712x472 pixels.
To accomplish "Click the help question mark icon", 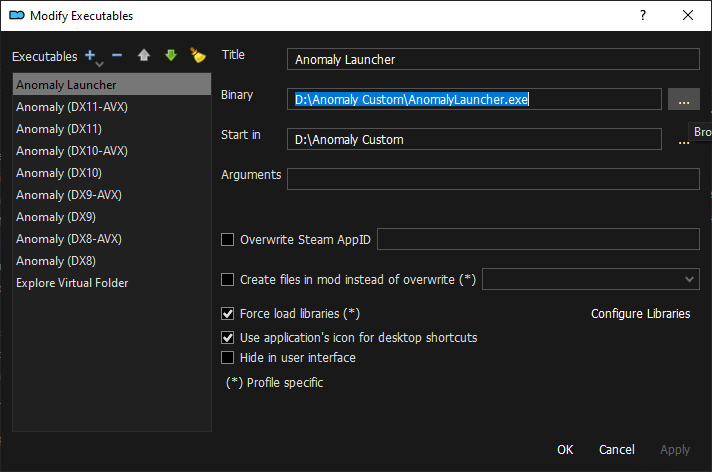I will 642,15.
